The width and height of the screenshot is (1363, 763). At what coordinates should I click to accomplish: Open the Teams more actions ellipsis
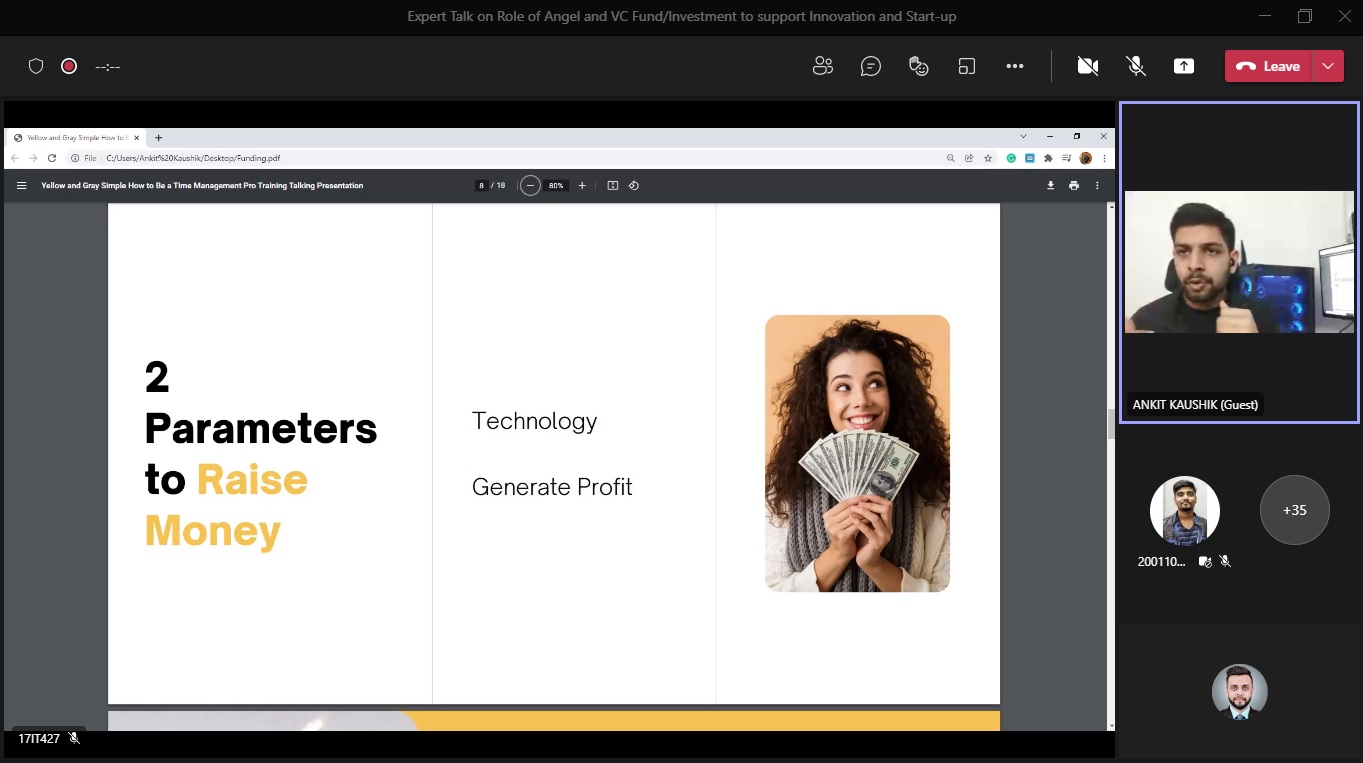[x=1015, y=66]
